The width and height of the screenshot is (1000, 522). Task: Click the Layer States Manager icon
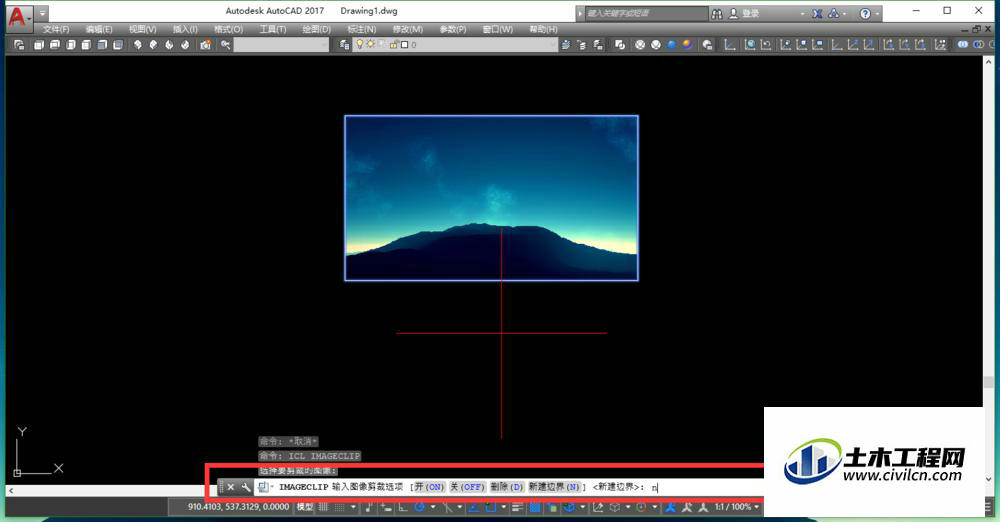pos(598,45)
